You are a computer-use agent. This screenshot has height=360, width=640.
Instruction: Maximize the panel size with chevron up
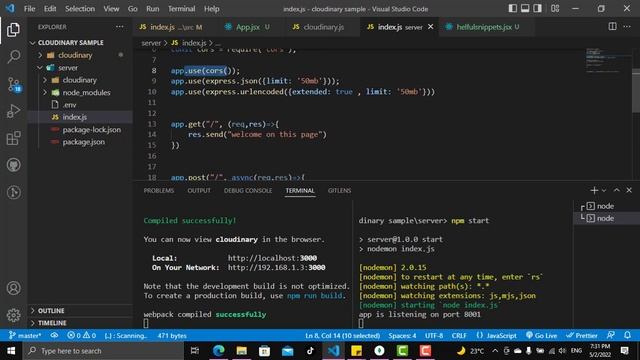pos(616,190)
